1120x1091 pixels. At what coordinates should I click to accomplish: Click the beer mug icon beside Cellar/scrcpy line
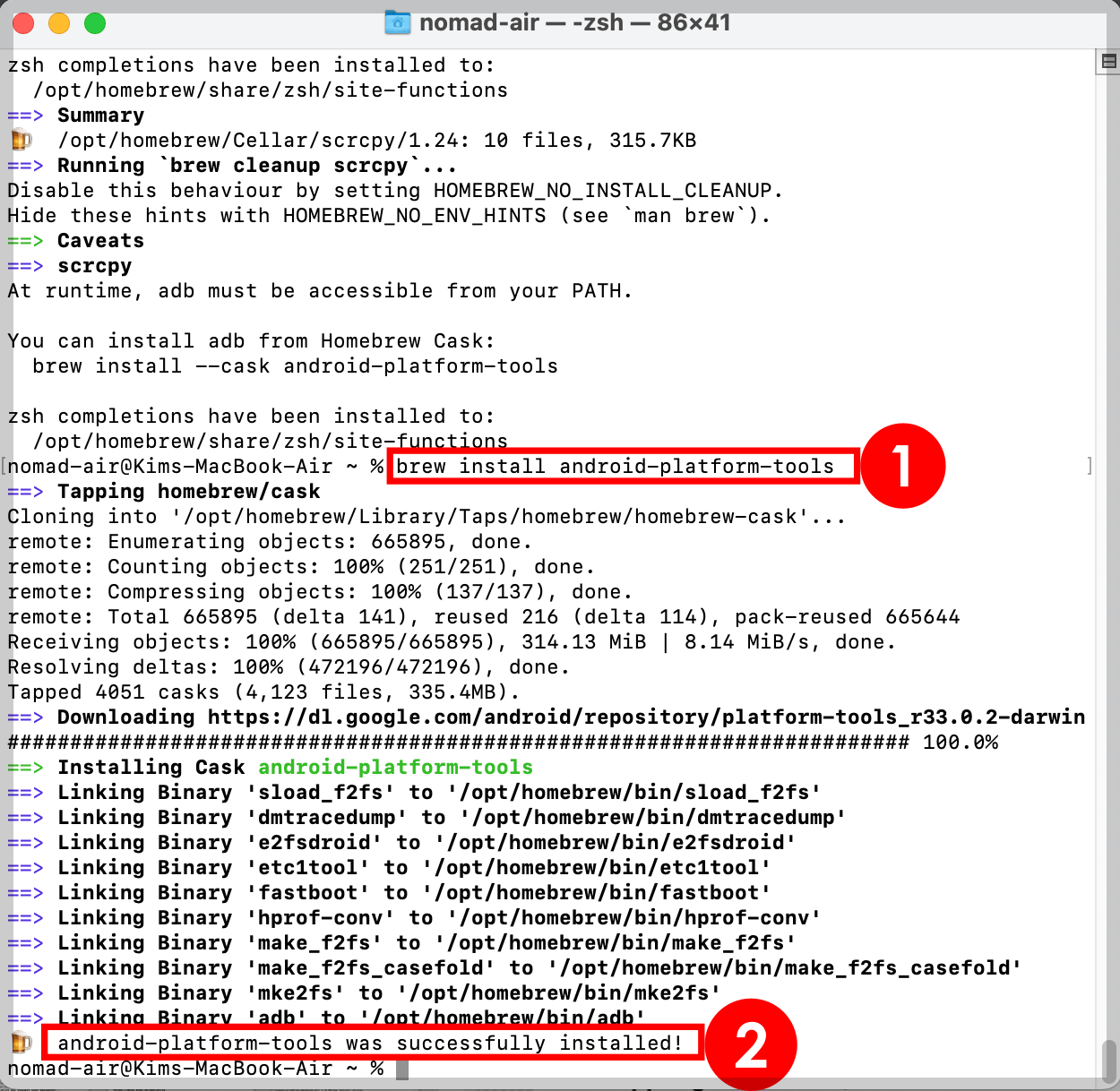[21, 140]
